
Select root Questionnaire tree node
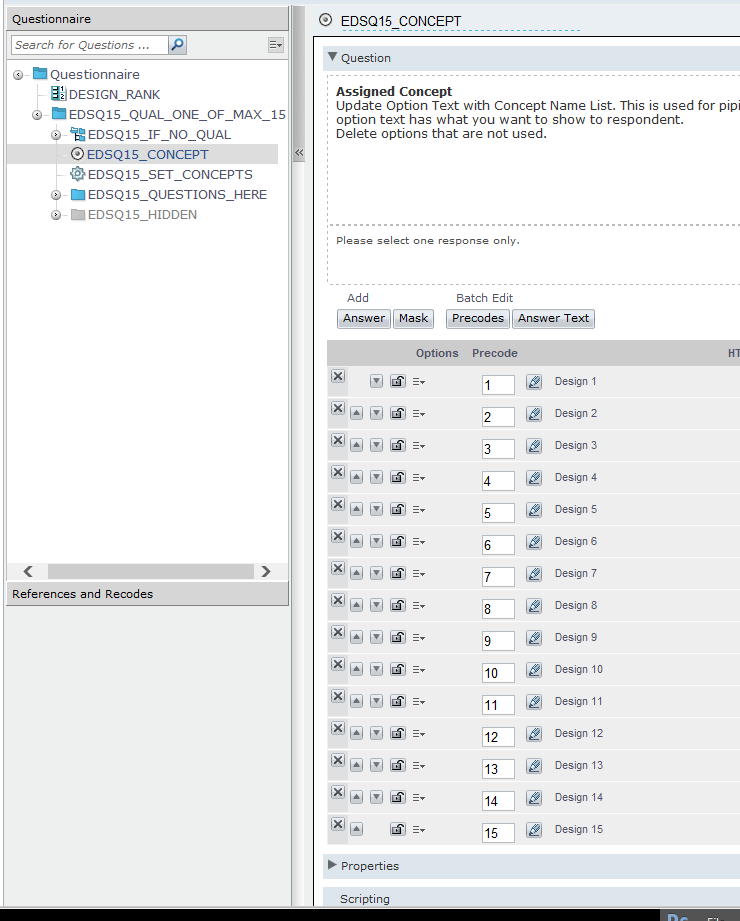point(95,75)
